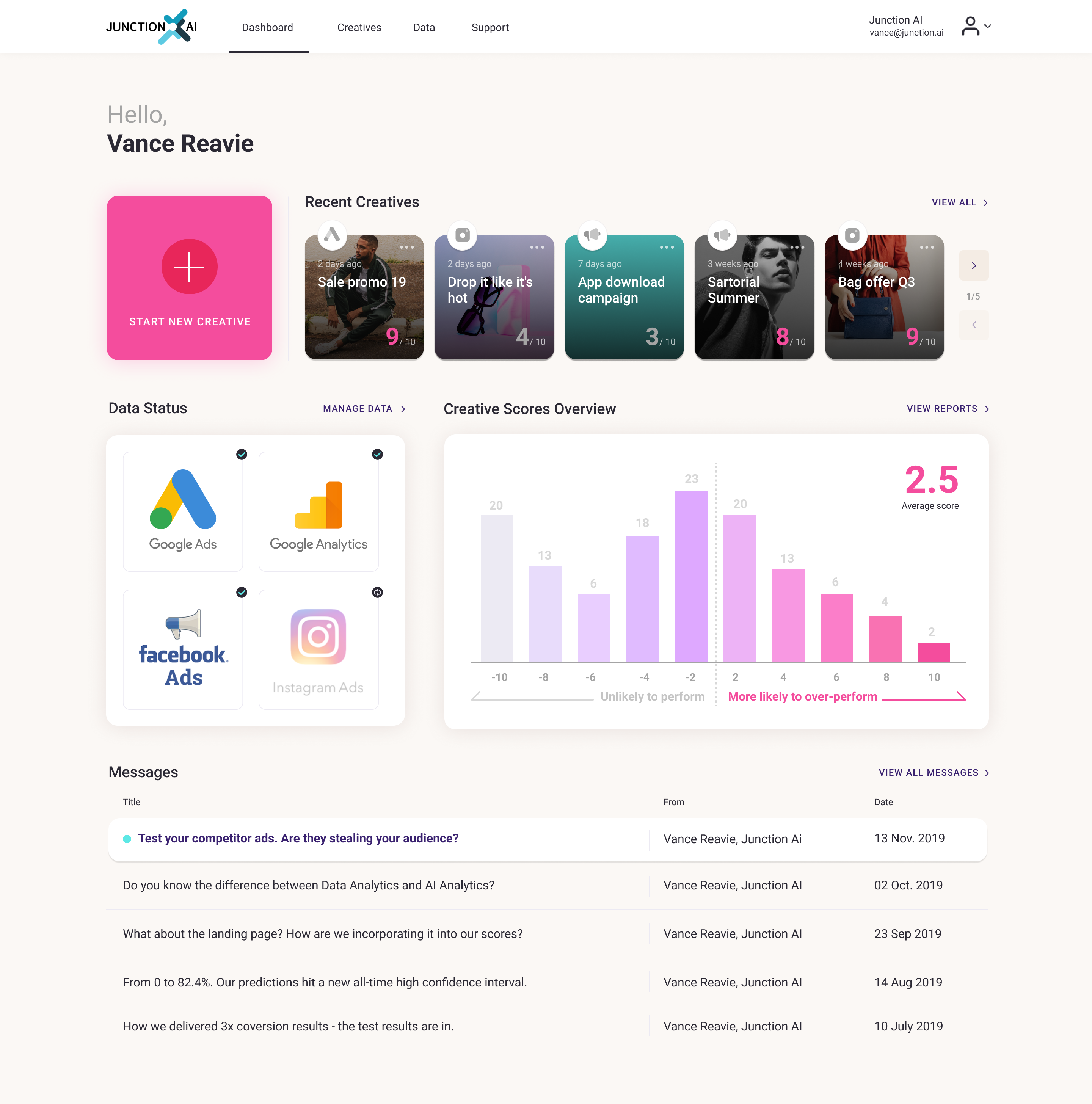Click the Junction AI logo
Screen dimensions: 1092x1104
click(x=152, y=27)
